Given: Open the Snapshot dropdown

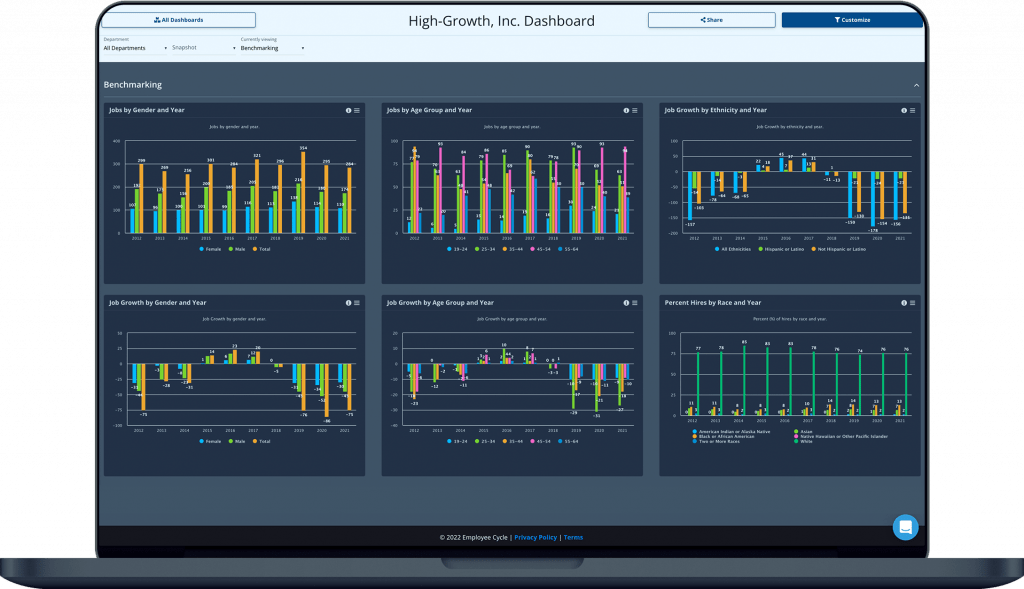Looking at the screenshot, I should pyautogui.click(x=204, y=48).
